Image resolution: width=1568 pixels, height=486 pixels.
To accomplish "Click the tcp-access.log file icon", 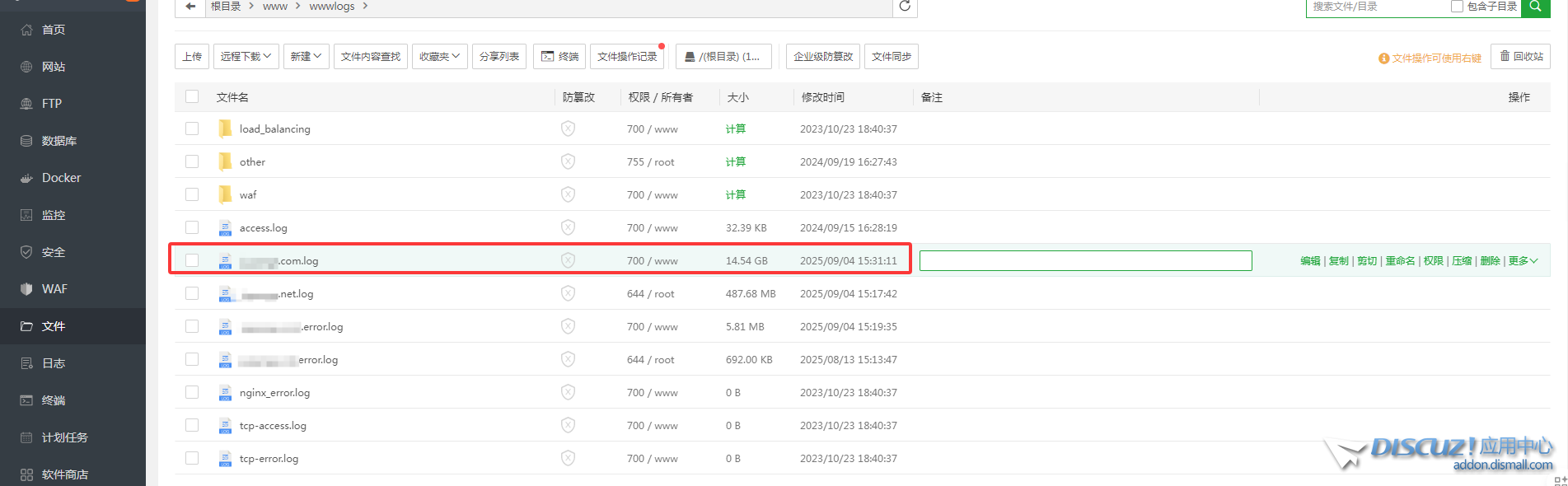I will tap(225, 426).
